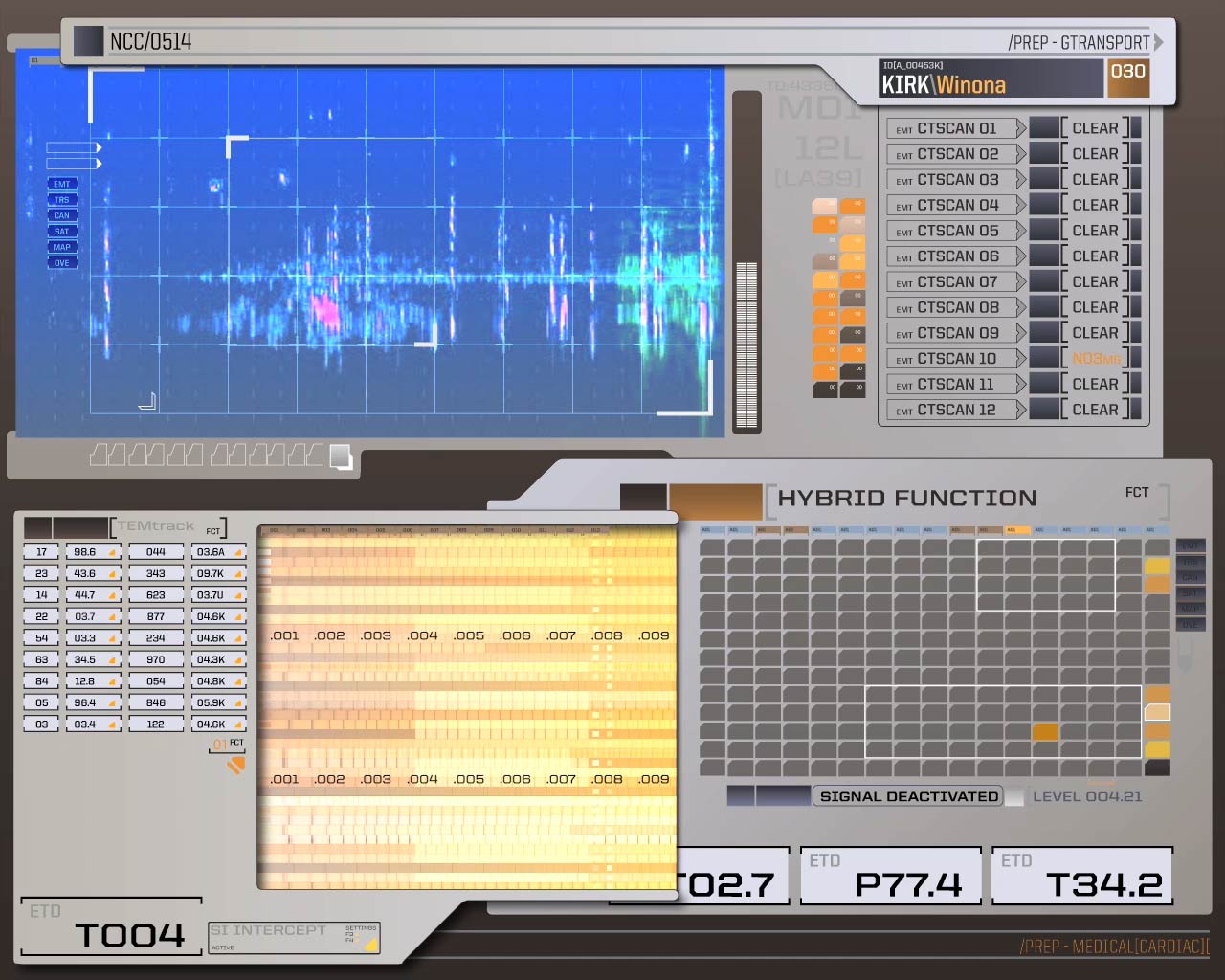The width and height of the screenshot is (1225, 980).
Task: Click the black swatch ending grid's right column
Action: (x=1157, y=768)
